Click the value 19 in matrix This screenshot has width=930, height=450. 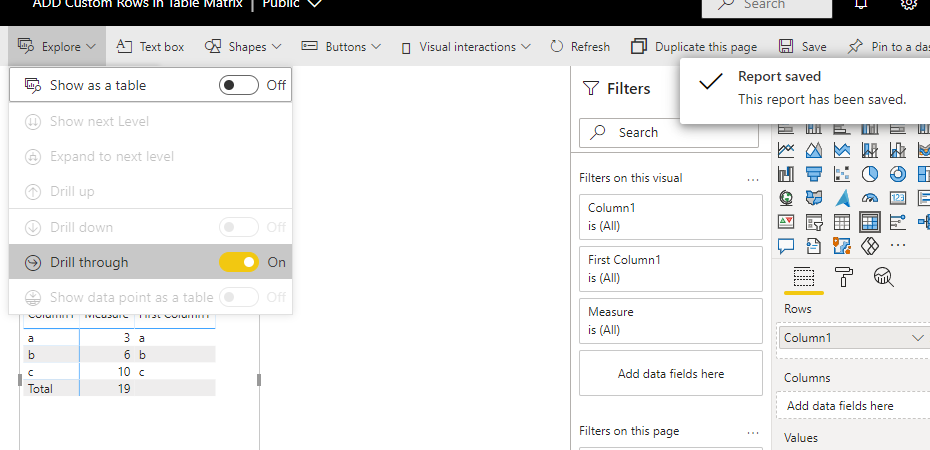(x=124, y=389)
